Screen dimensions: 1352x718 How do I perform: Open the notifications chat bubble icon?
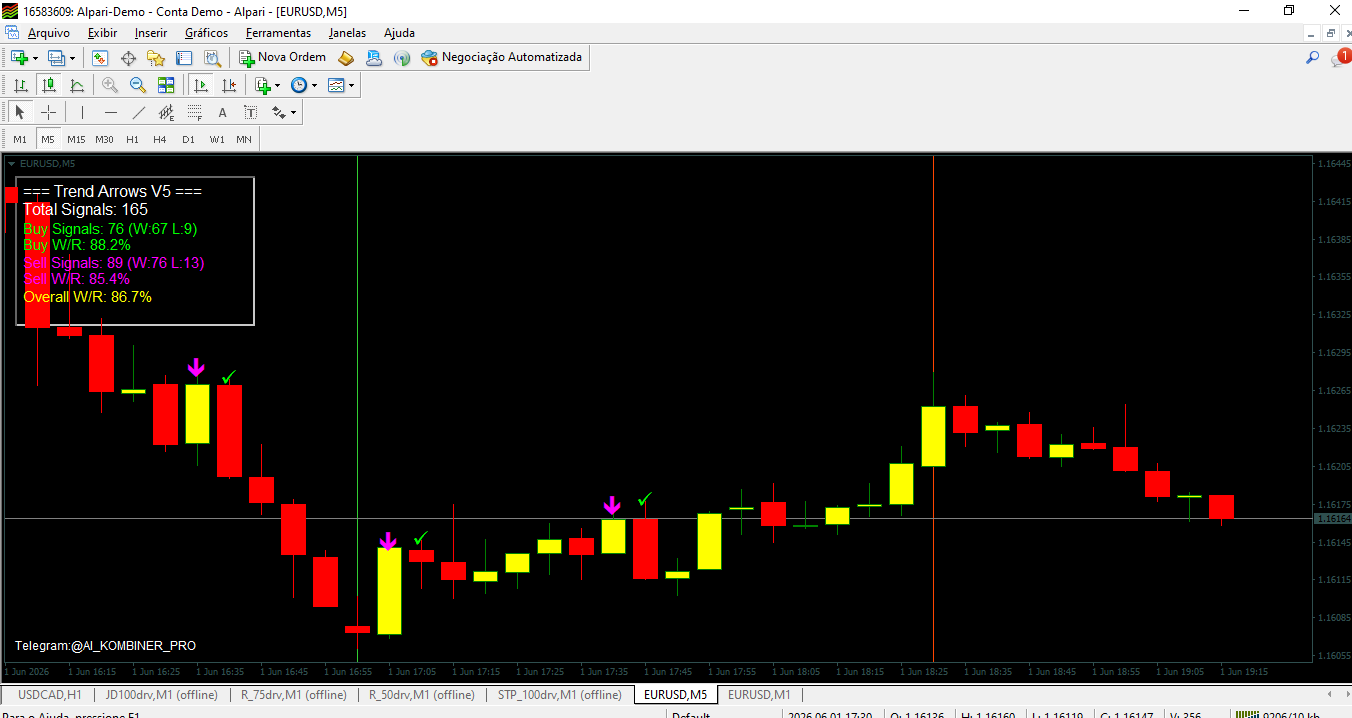tap(1340, 58)
